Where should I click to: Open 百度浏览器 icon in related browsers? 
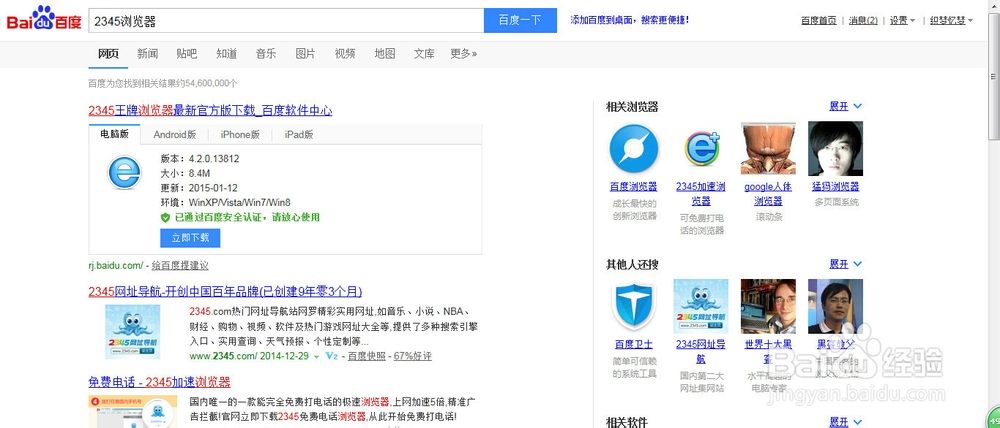pos(633,149)
